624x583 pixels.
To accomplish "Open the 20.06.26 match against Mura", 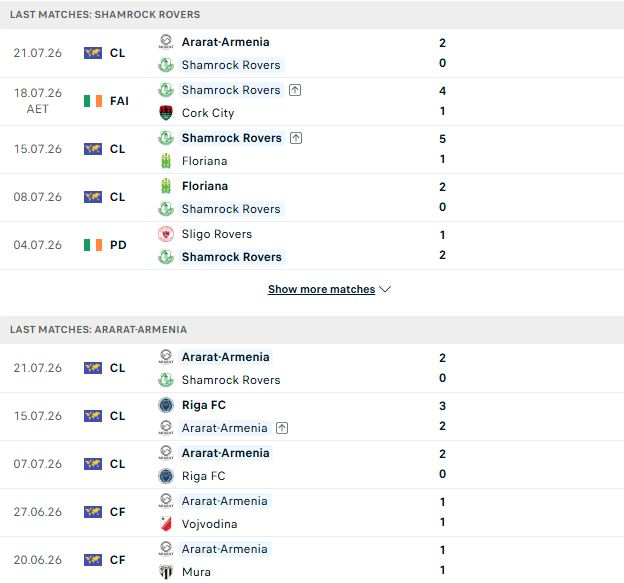I will click(312, 560).
